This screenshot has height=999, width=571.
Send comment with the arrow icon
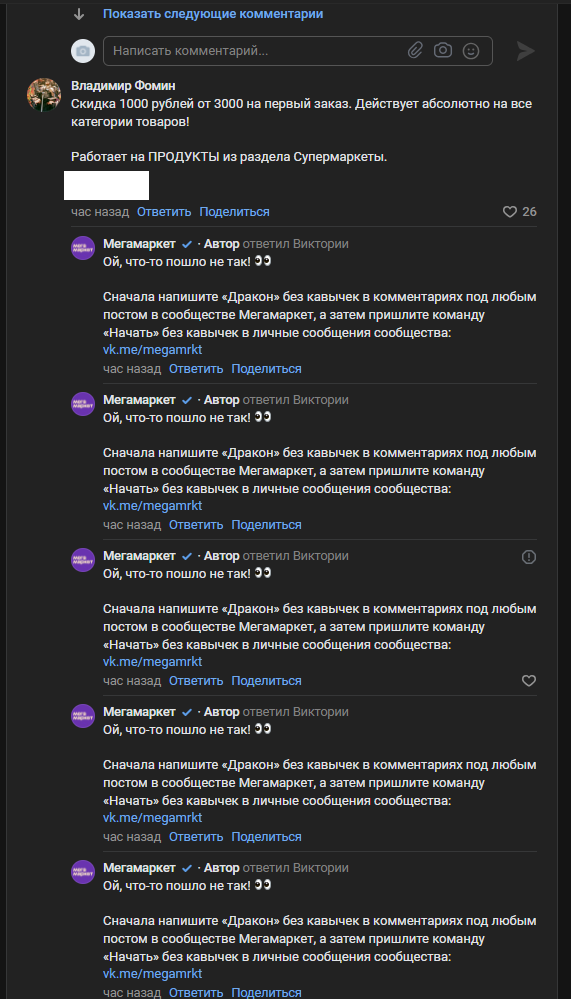pyautogui.click(x=525, y=51)
